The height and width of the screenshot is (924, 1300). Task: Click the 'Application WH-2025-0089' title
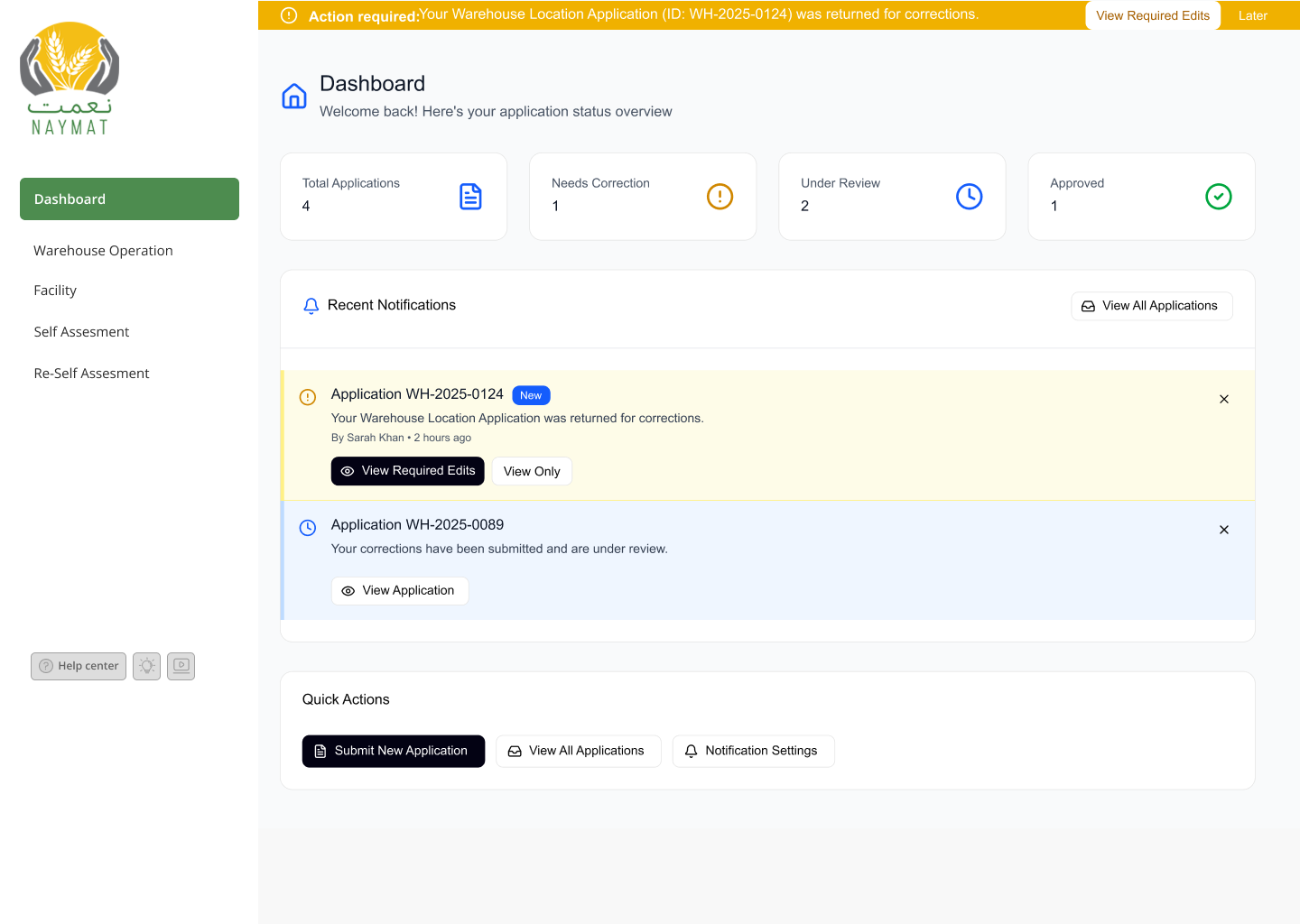pyautogui.click(x=417, y=525)
